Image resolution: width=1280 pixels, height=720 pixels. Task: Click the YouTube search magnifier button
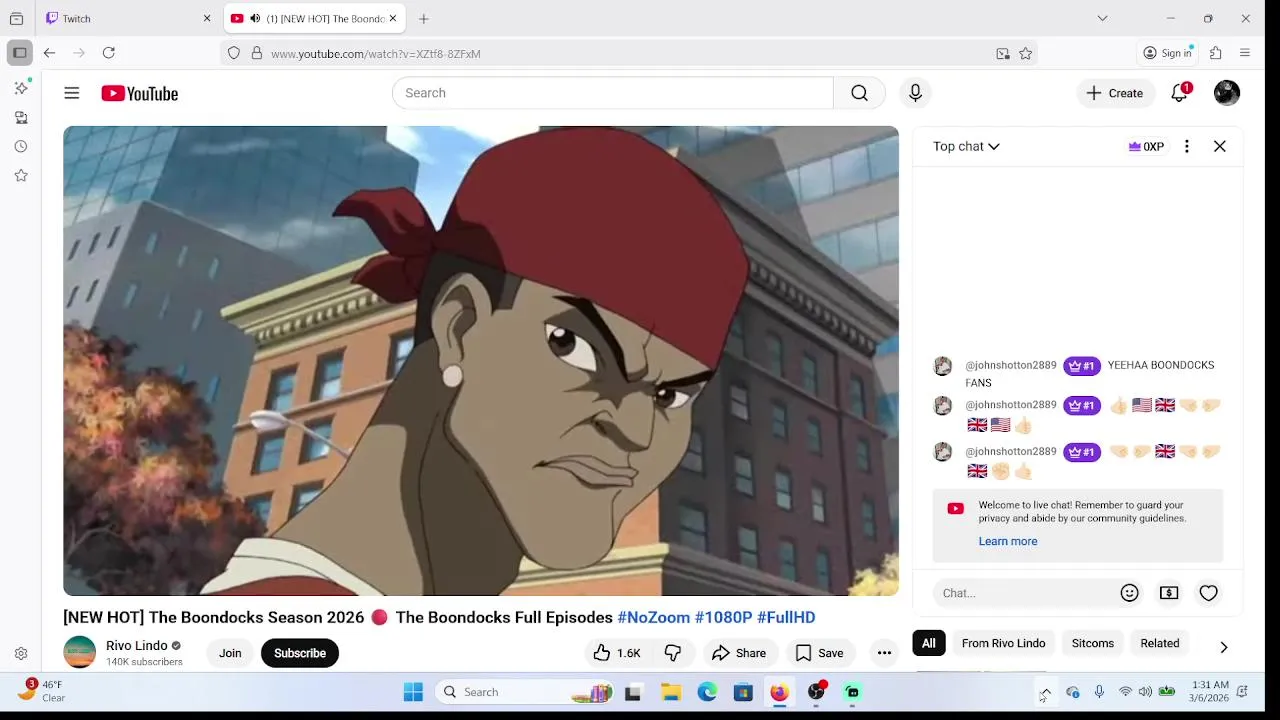[x=859, y=93]
